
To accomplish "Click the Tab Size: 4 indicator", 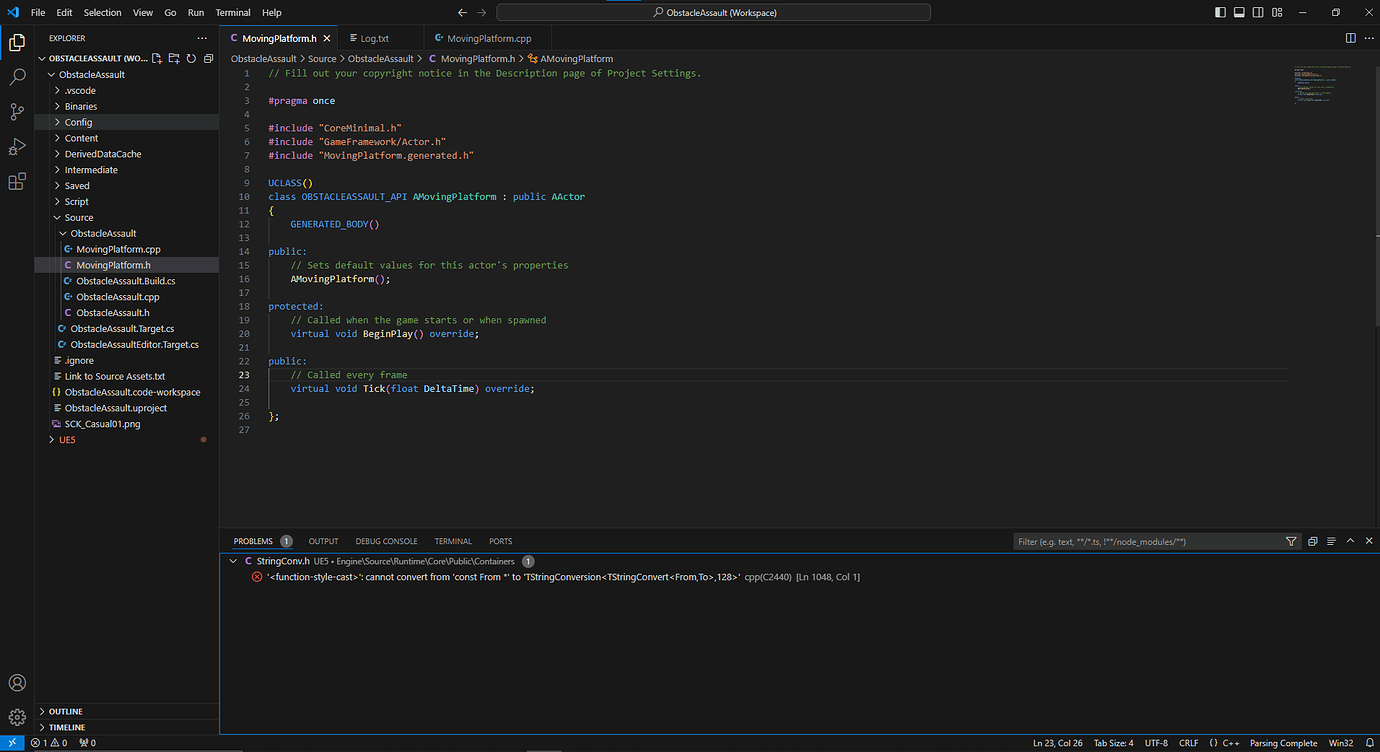I will point(1113,743).
